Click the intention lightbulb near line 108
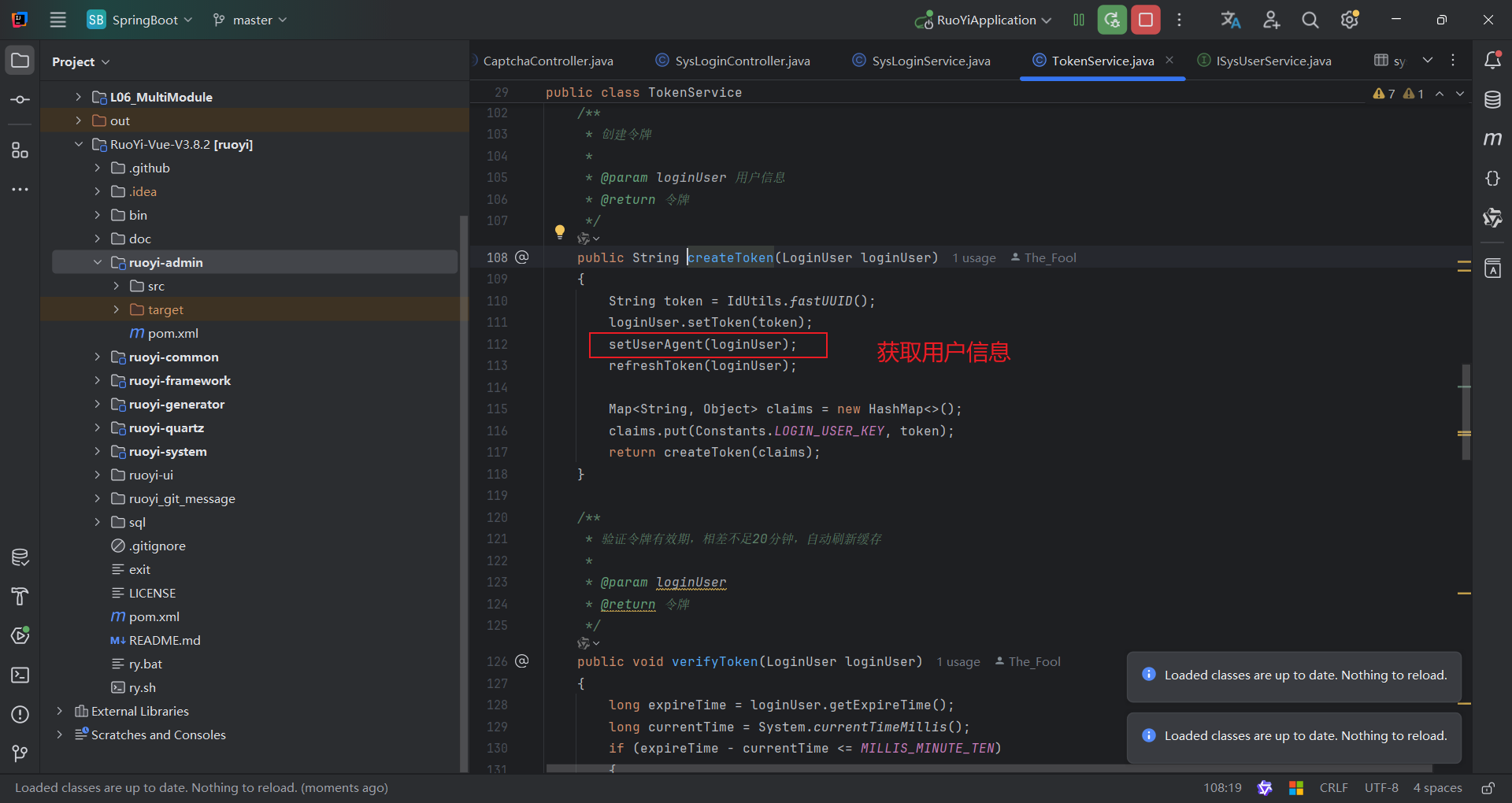The width and height of the screenshot is (1512, 803). [560, 231]
